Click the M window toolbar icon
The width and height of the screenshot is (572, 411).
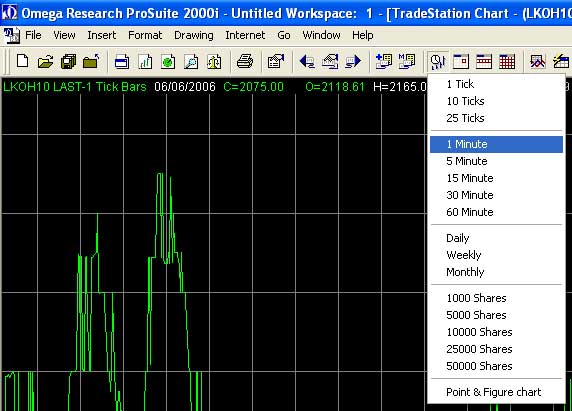click(407, 61)
